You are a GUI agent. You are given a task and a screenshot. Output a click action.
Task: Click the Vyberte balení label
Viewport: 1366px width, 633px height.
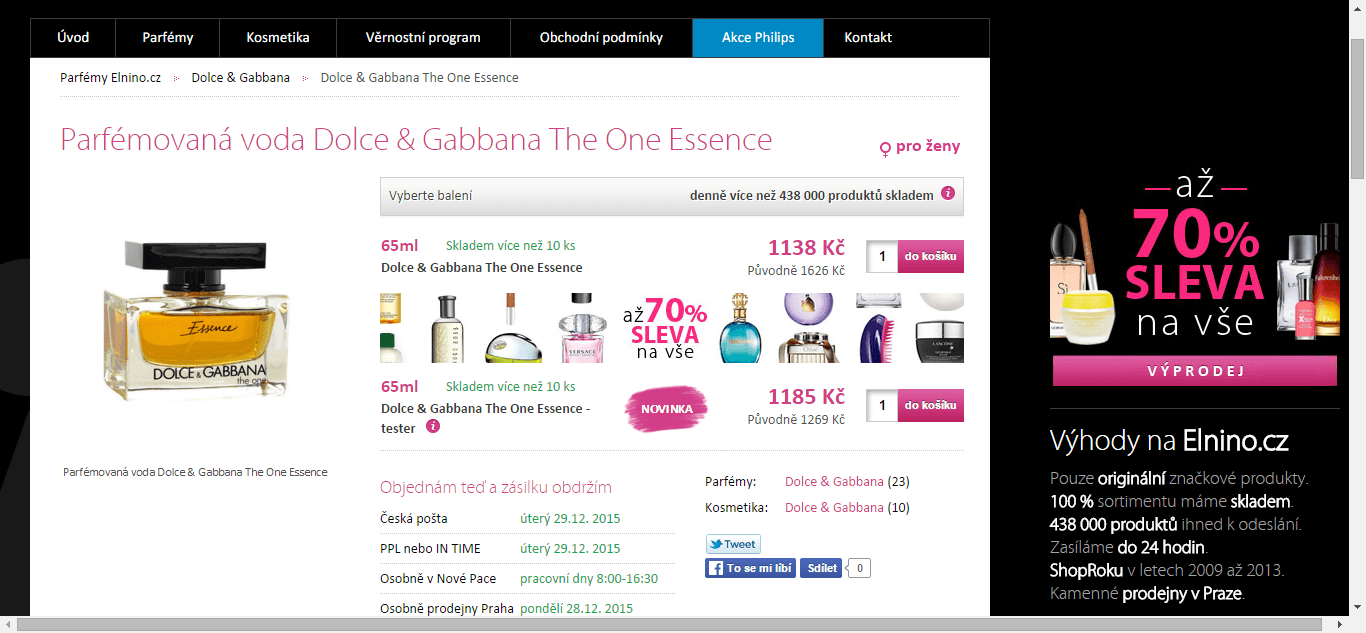pos(431,196)
